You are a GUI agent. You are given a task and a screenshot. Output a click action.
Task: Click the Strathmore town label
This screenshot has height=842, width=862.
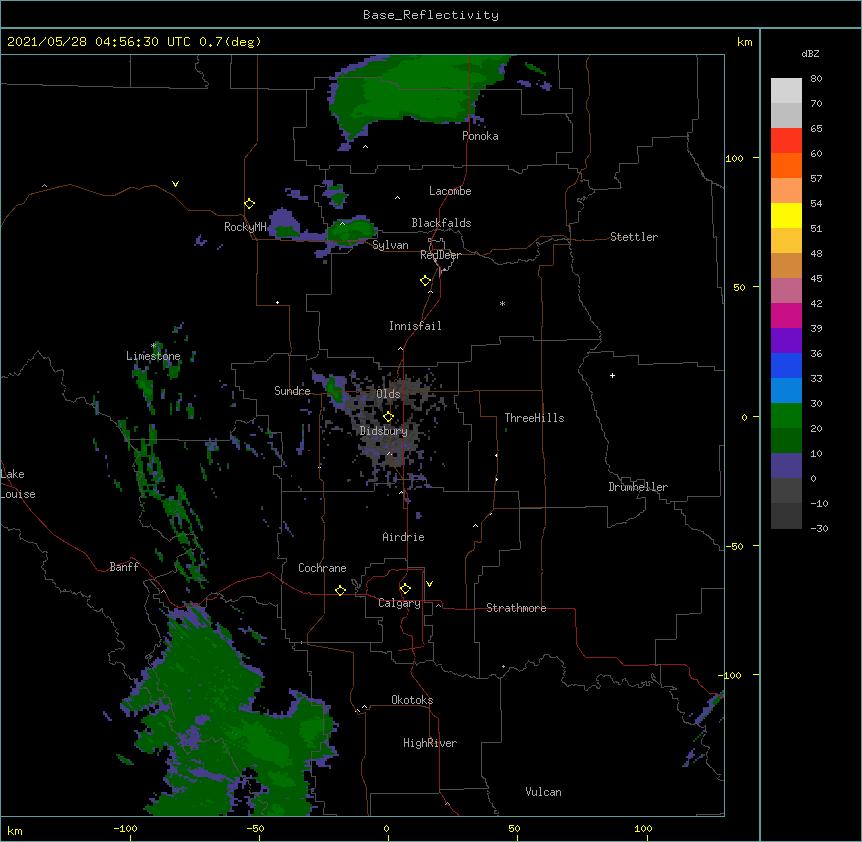pyautogui.click(x=516, y=608)
